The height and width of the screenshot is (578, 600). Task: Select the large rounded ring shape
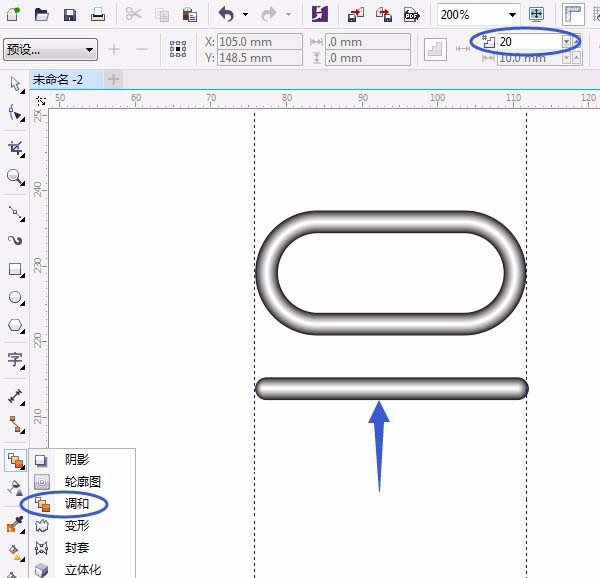(x=390, y=223)
